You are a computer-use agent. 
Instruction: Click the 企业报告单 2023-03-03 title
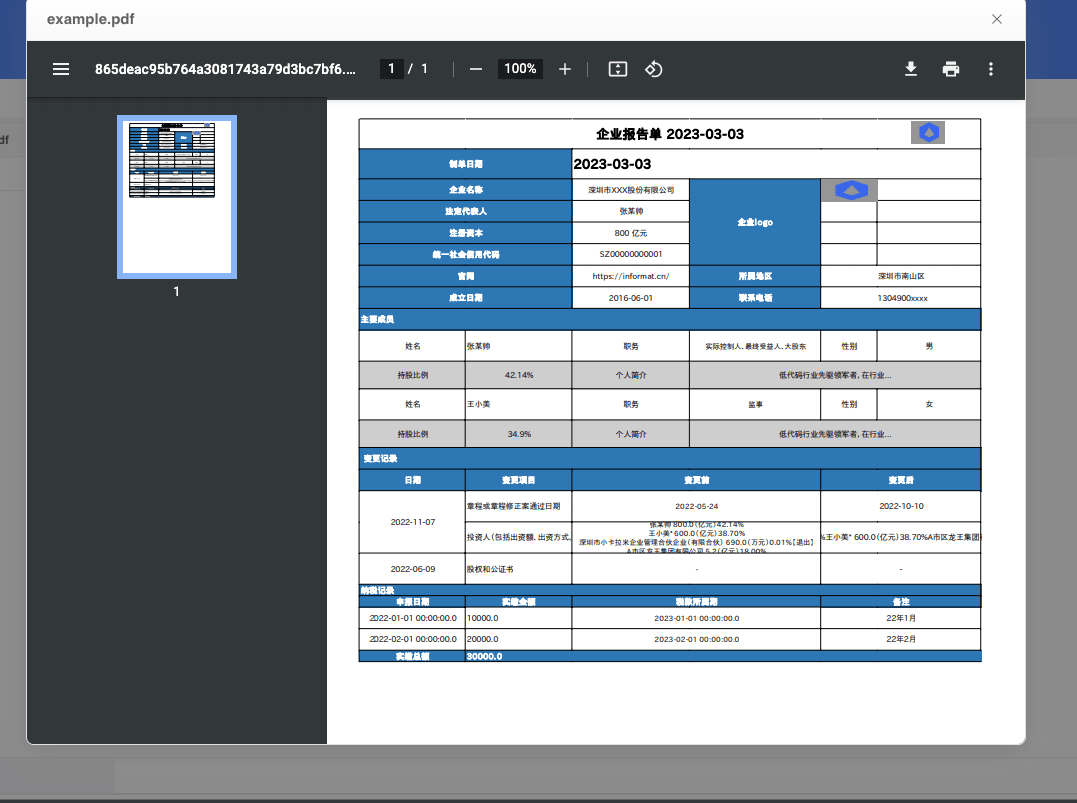(669, 134)
